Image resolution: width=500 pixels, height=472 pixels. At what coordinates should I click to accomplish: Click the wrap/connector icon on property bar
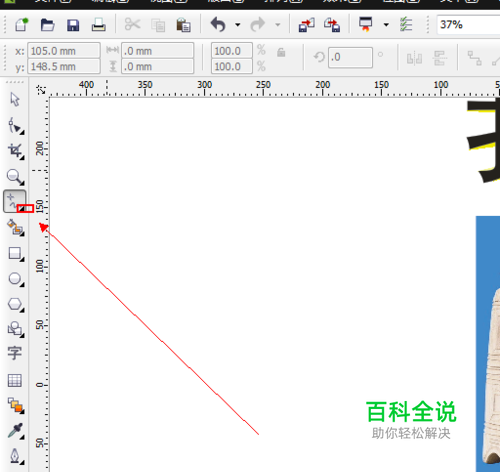point(474,58)
